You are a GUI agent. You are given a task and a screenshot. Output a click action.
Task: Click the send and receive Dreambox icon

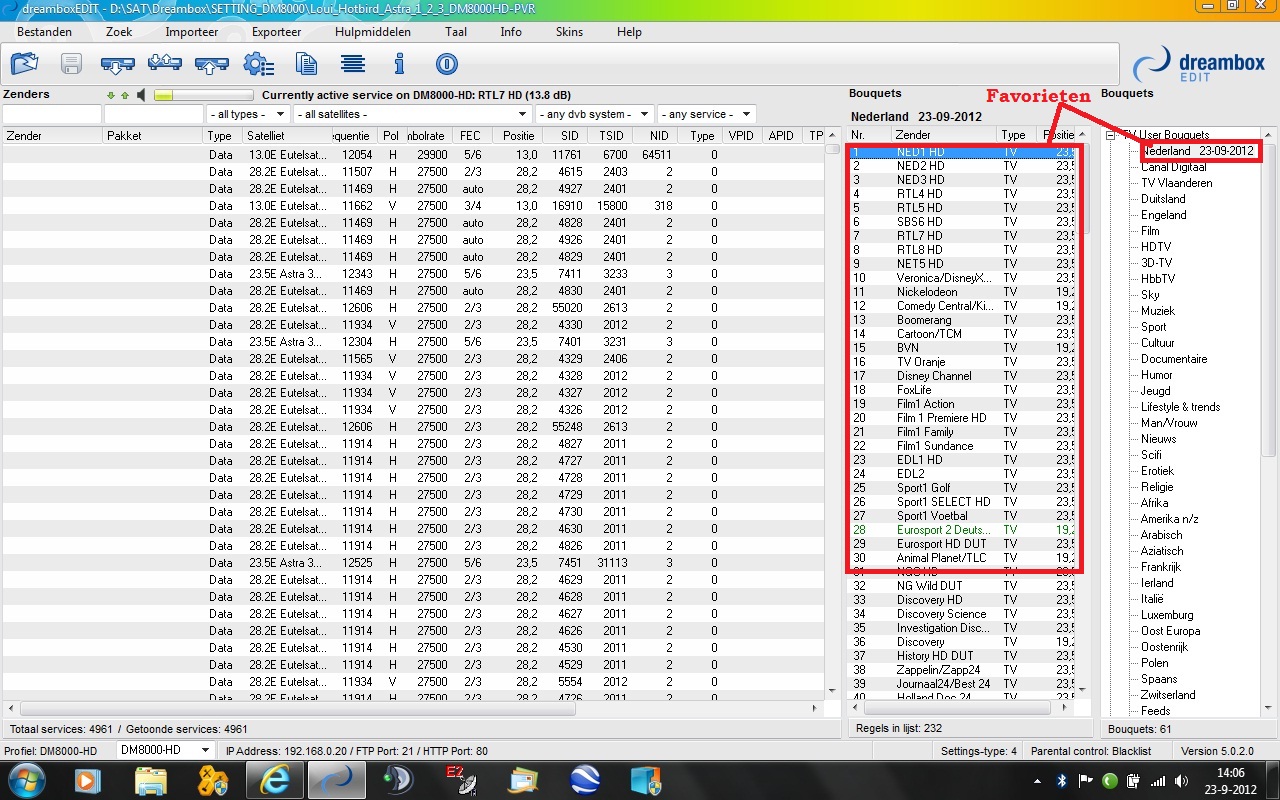point(165,65)
